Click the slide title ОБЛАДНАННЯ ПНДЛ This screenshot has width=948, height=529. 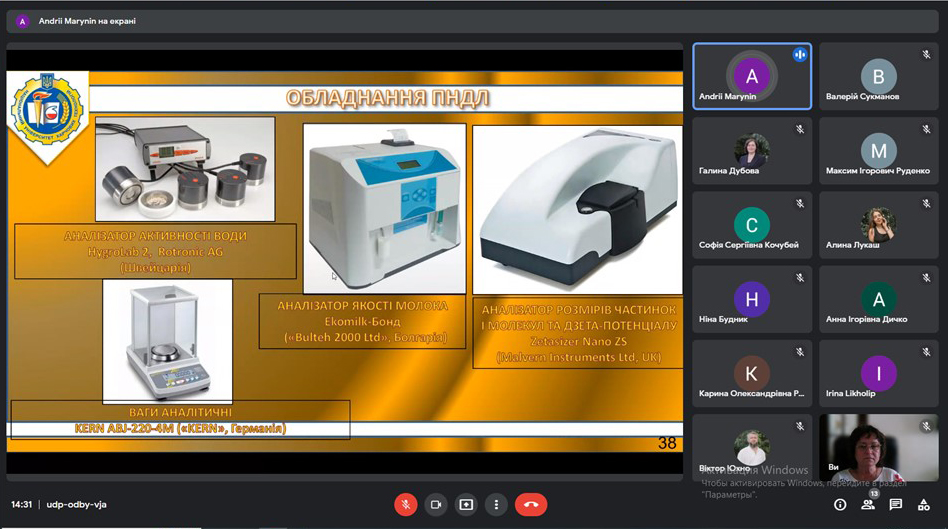(387, 98)
